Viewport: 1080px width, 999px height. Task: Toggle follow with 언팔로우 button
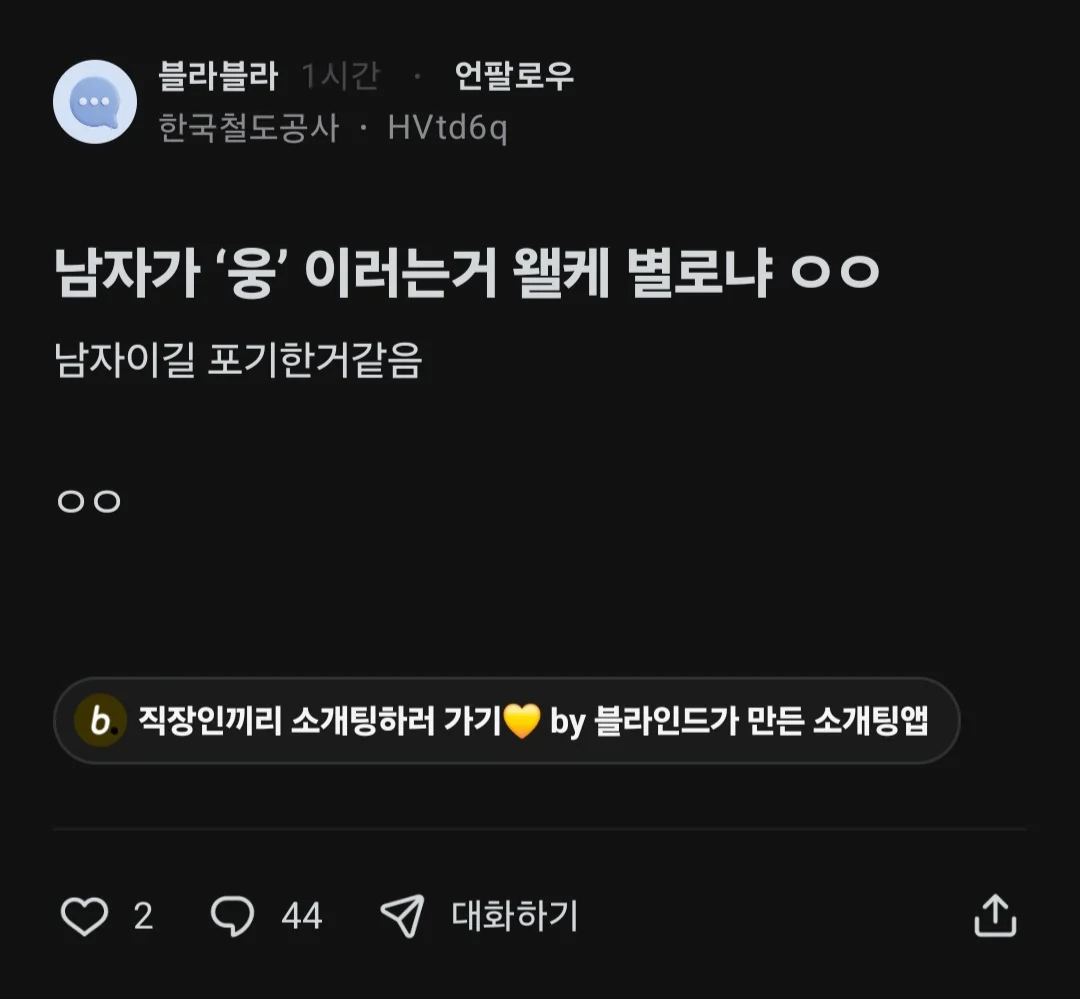pos(514,76)
